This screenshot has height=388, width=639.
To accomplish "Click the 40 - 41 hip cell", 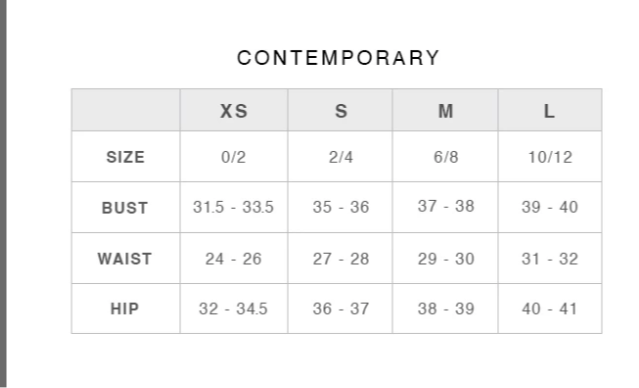I will tap(550, 309).
